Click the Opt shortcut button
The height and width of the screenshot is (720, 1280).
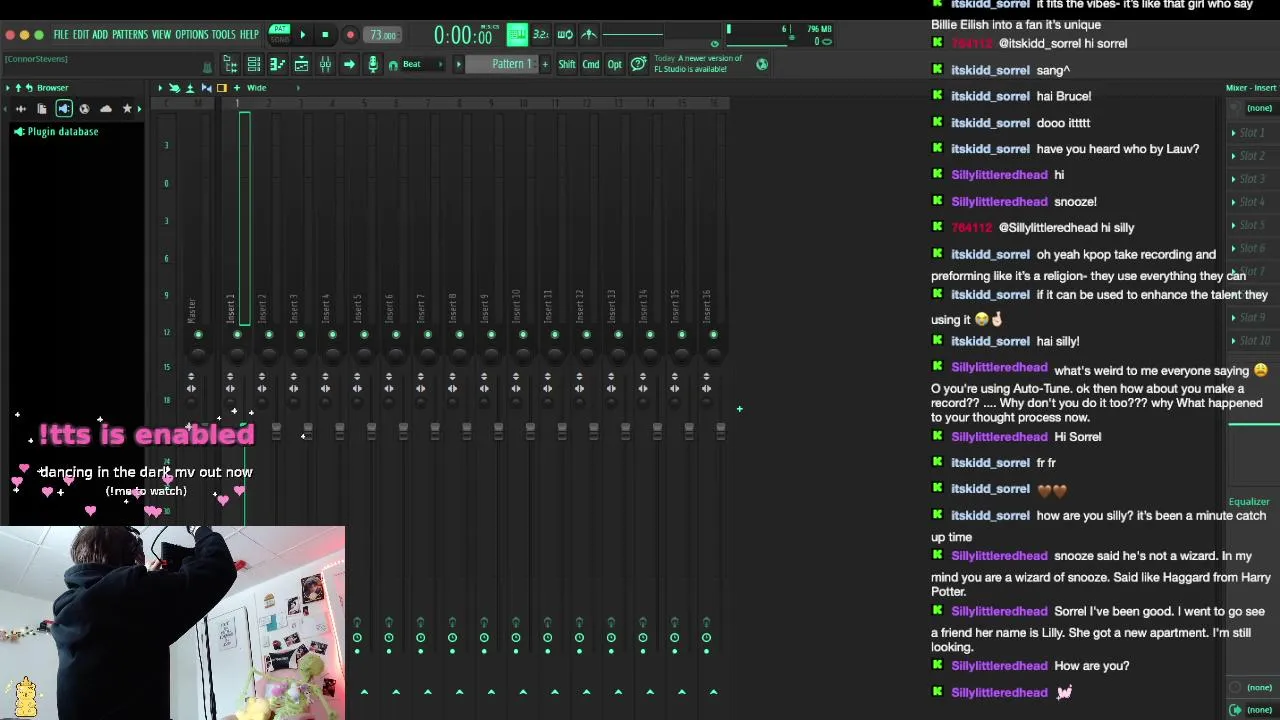(615, 65)
